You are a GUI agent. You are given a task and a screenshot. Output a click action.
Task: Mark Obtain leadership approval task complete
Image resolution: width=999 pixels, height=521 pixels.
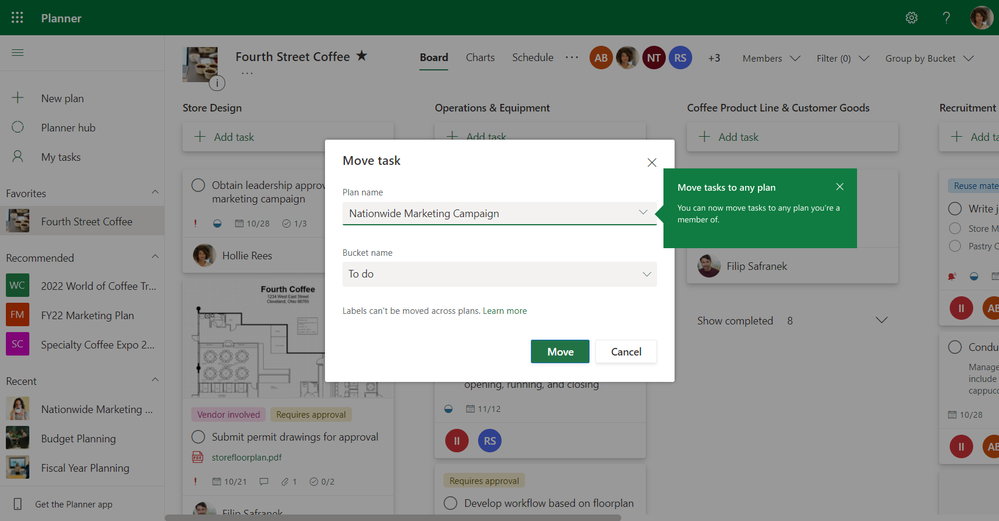[198, 185]
